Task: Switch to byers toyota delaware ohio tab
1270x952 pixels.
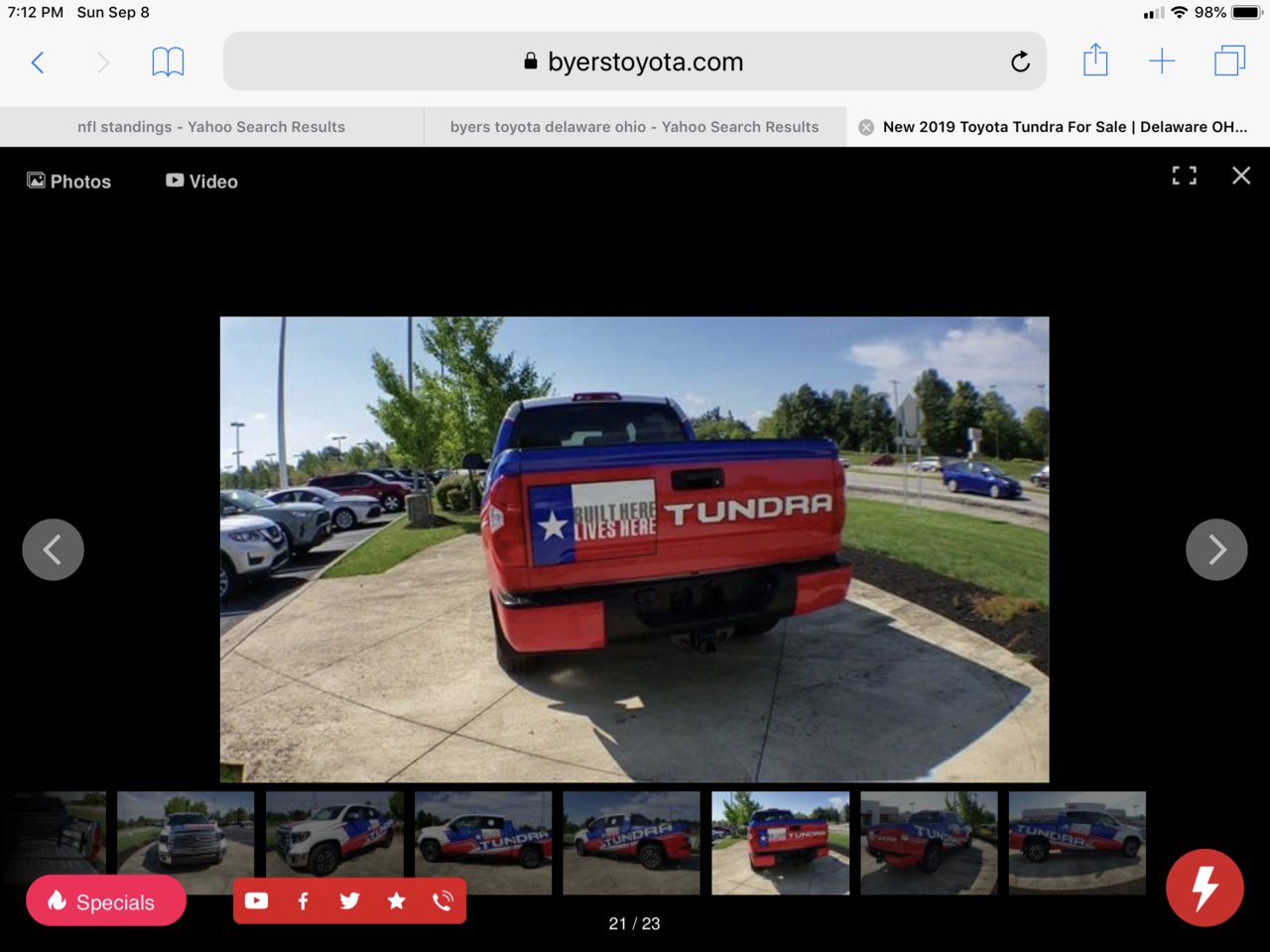Action: click(635, 127)
